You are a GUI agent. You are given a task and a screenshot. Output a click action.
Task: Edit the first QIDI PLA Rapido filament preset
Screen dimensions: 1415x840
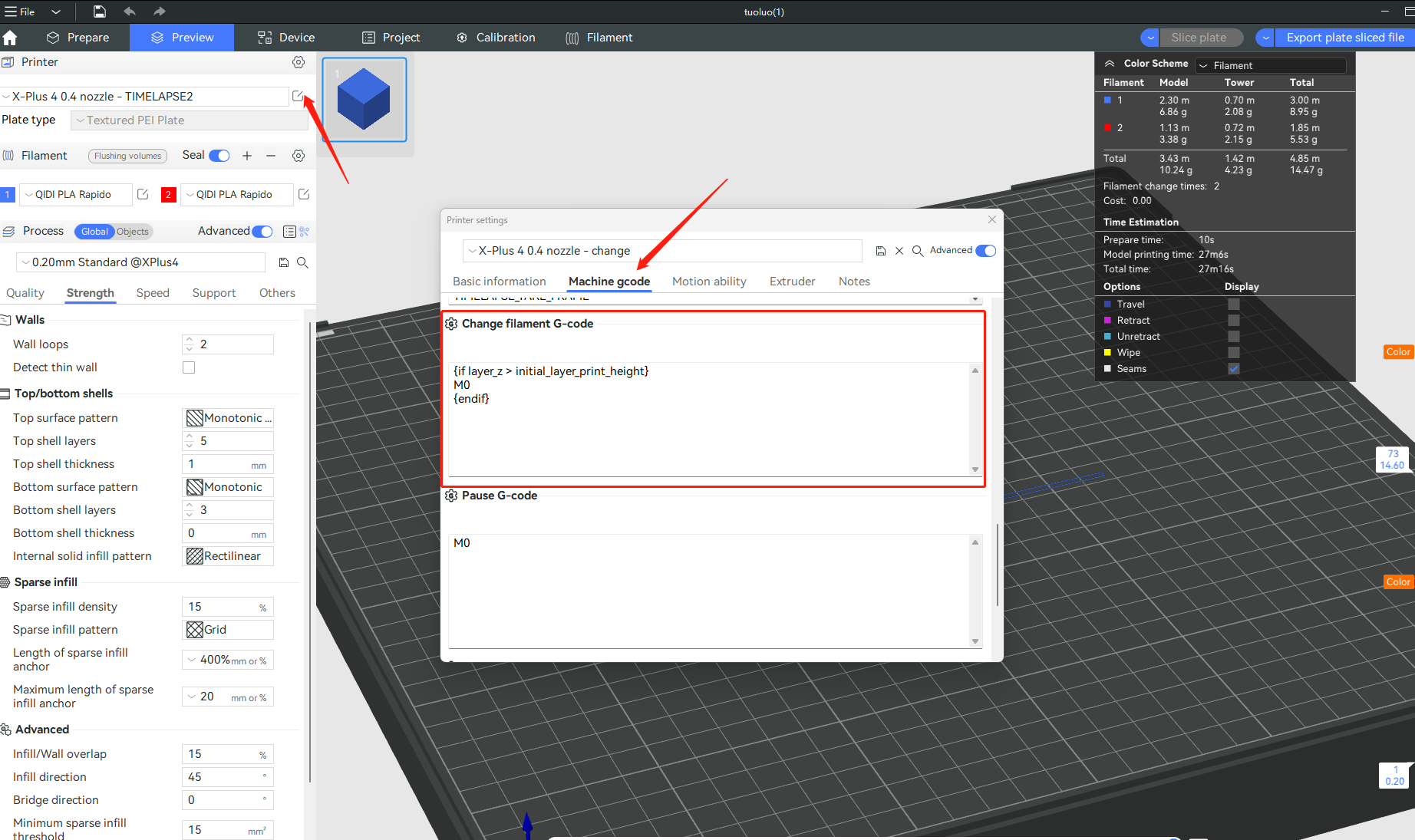143,194
